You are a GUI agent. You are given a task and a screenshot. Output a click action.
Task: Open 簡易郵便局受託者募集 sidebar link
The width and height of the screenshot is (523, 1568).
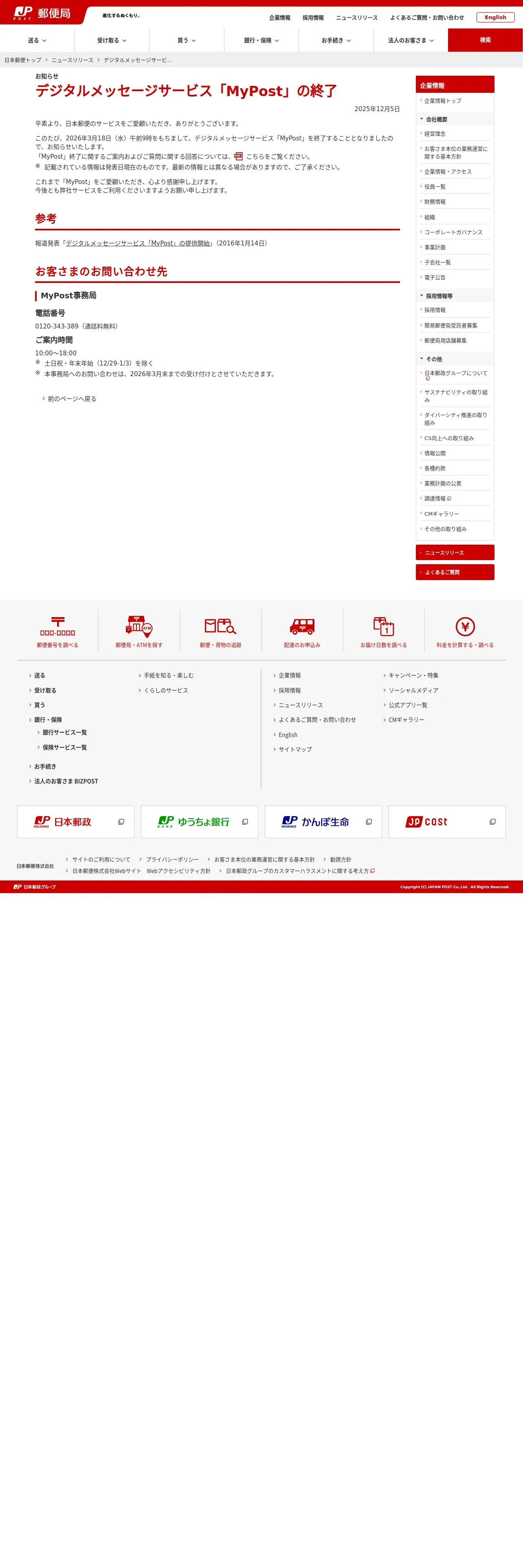tap(450, 326)
